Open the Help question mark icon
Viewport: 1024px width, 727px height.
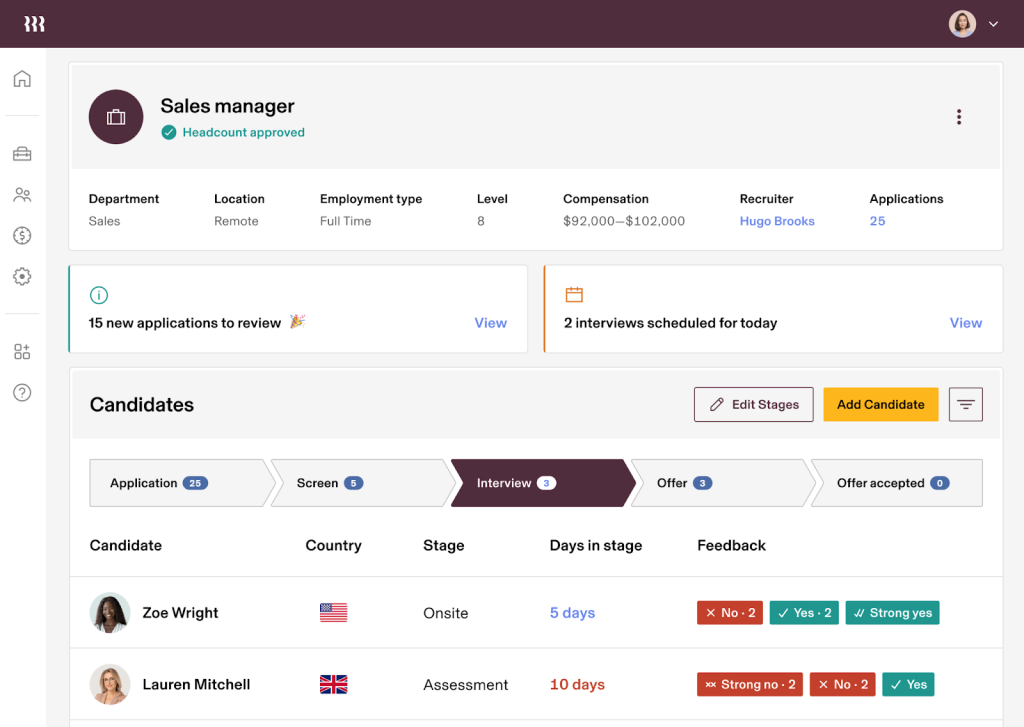click(x=21, y=392)
